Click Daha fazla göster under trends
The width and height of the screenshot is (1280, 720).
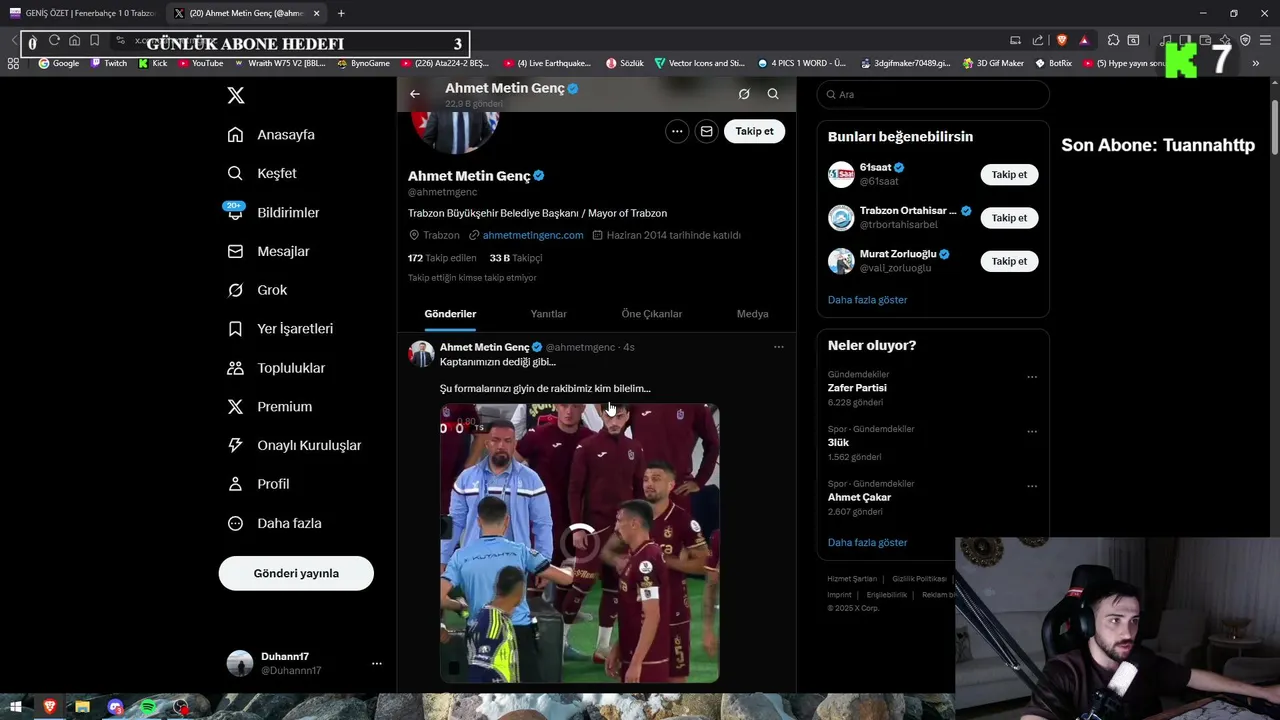867,542
